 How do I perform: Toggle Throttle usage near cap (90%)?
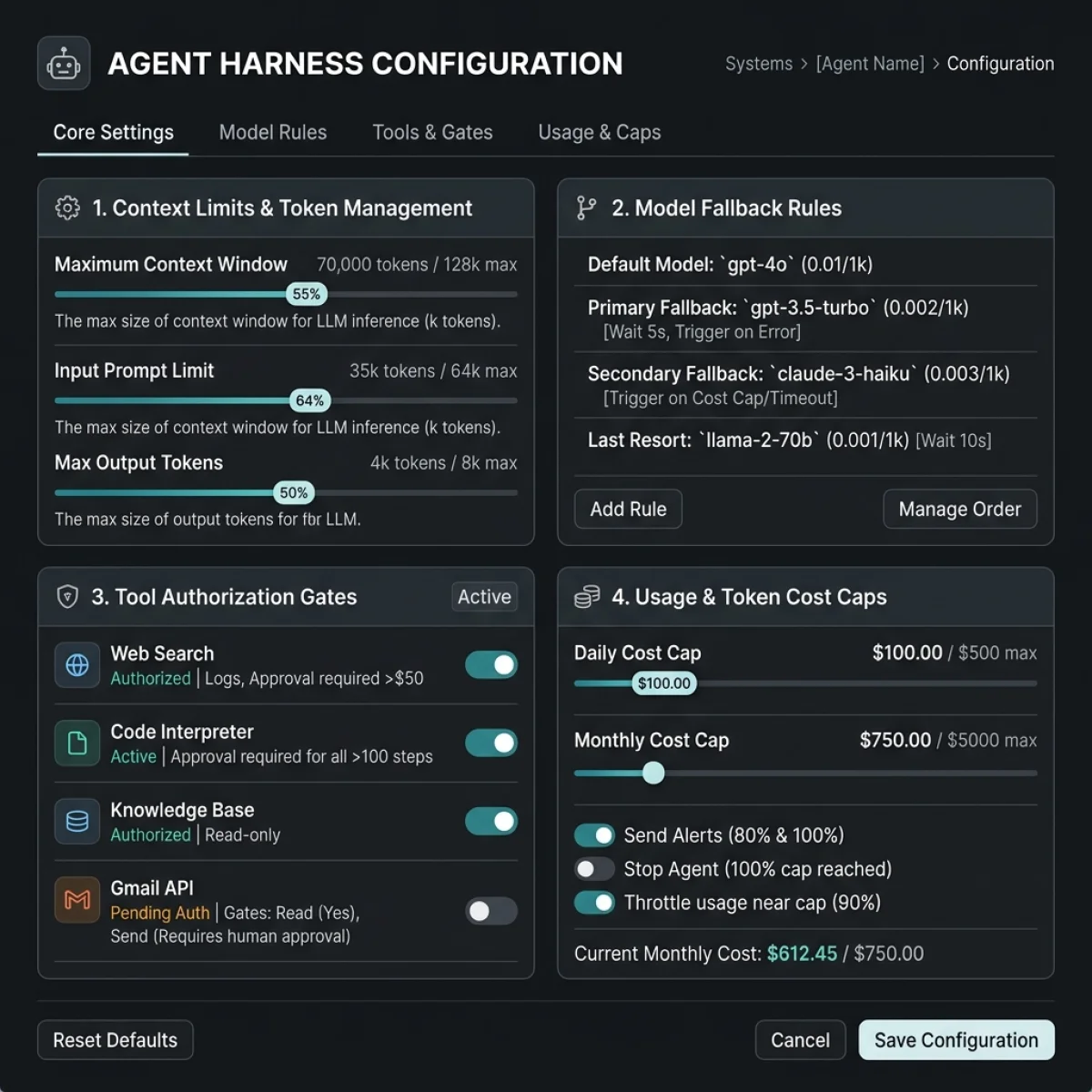coord(594,903)
